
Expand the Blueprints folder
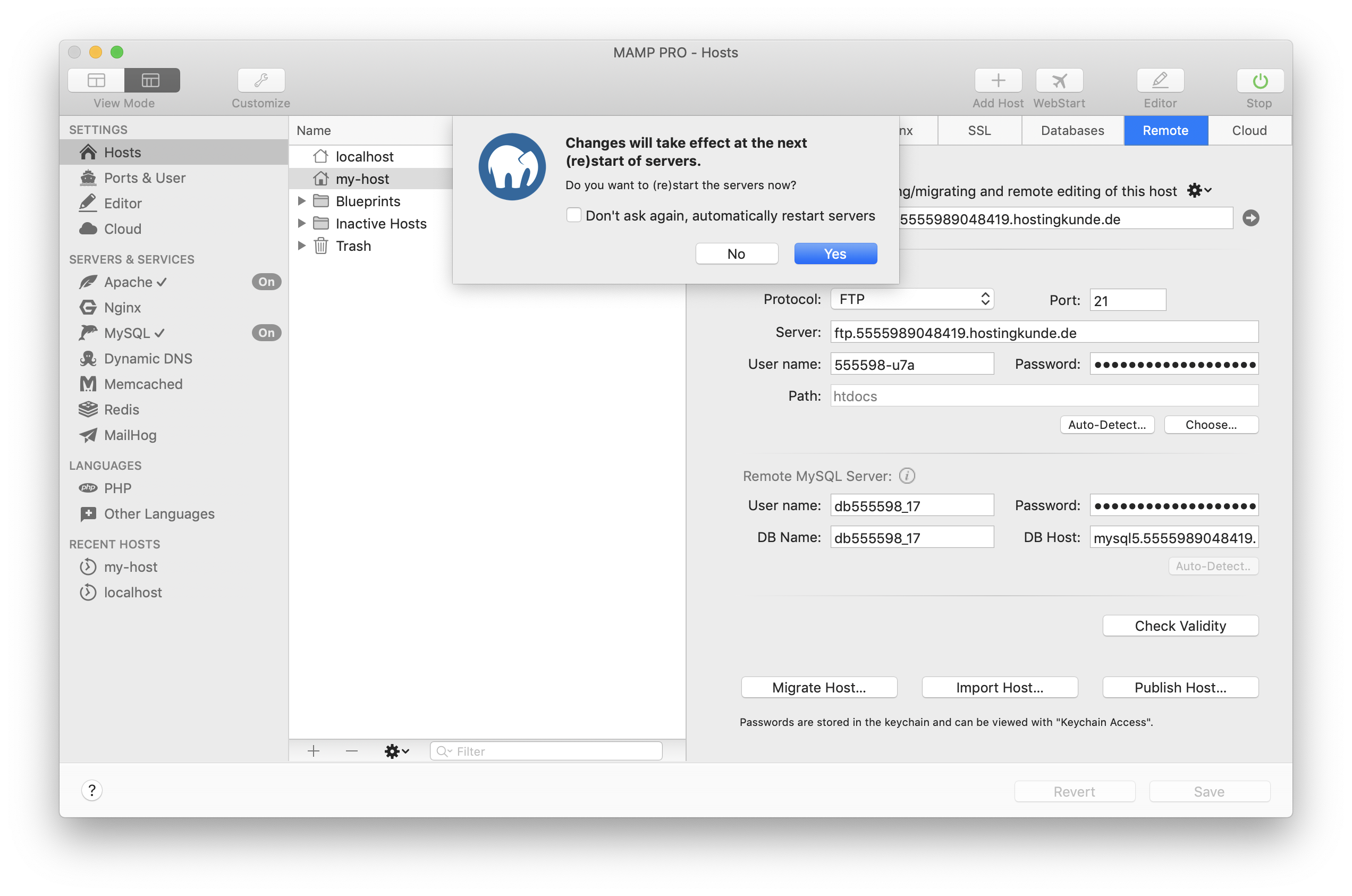pos(302,200)
